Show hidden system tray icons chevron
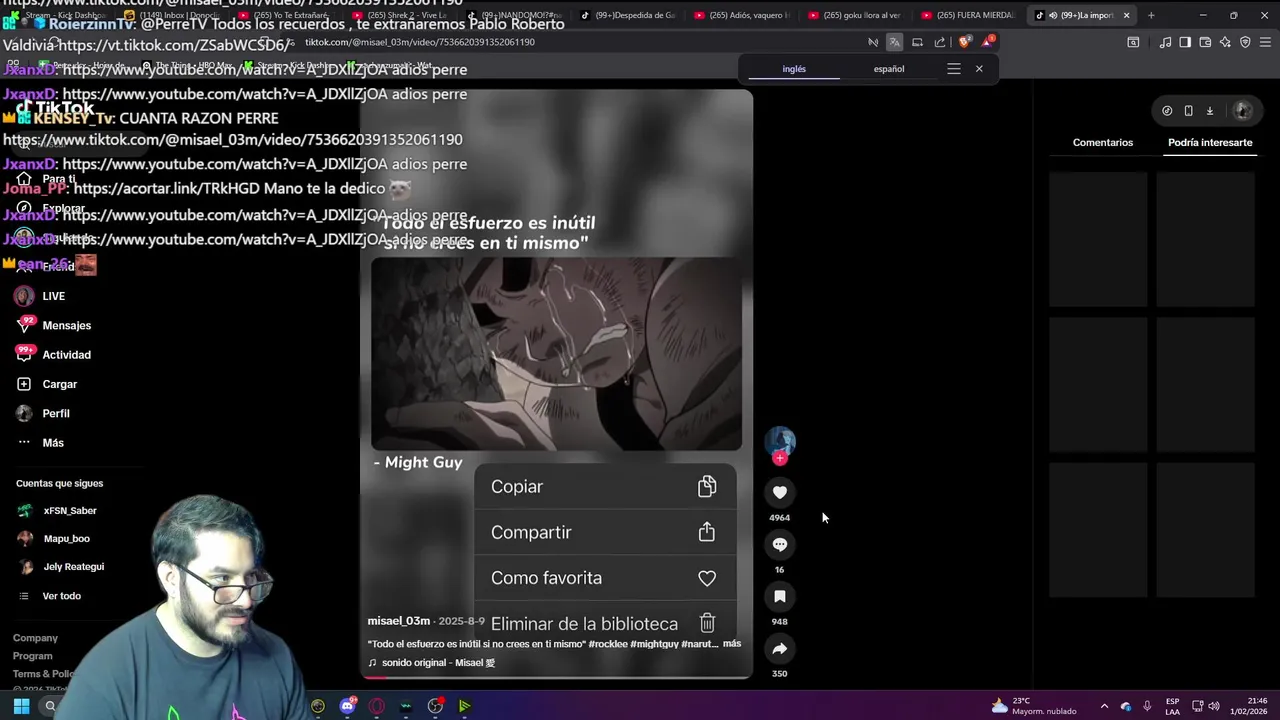The height and width of the screenshot is (720, 1280). tap(1104, 706)
